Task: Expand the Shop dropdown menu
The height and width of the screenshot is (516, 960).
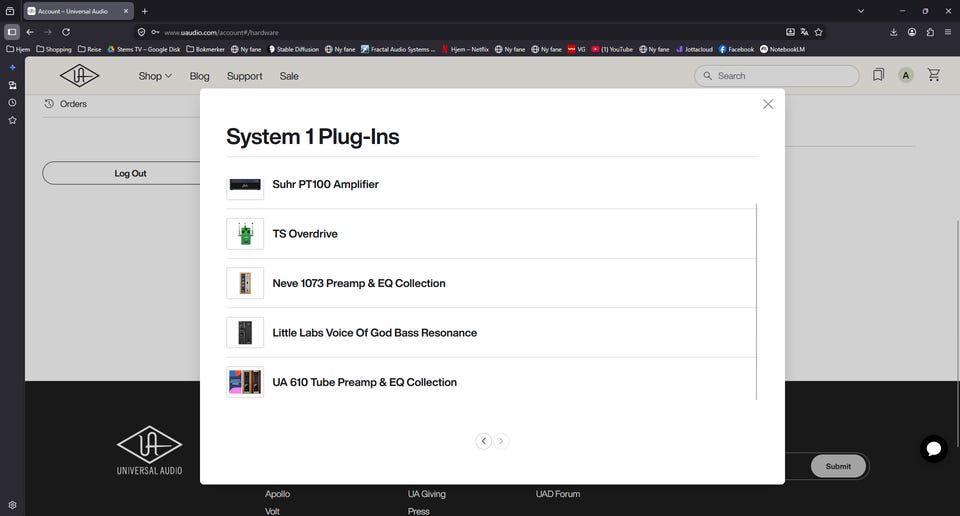Action: pos(155,76)
